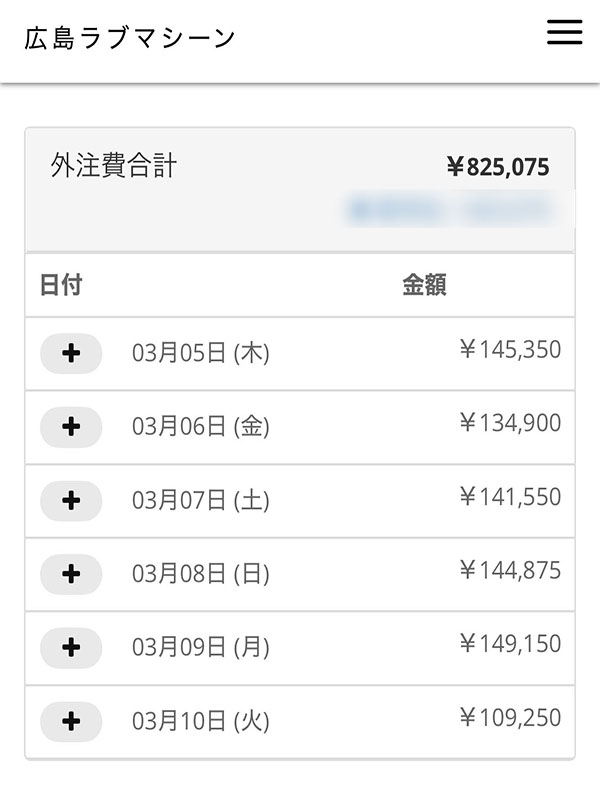The width and height of the screenshot is (600, 800).
Task: Click the blurred text under the total
Action: [x=447, y=210]
